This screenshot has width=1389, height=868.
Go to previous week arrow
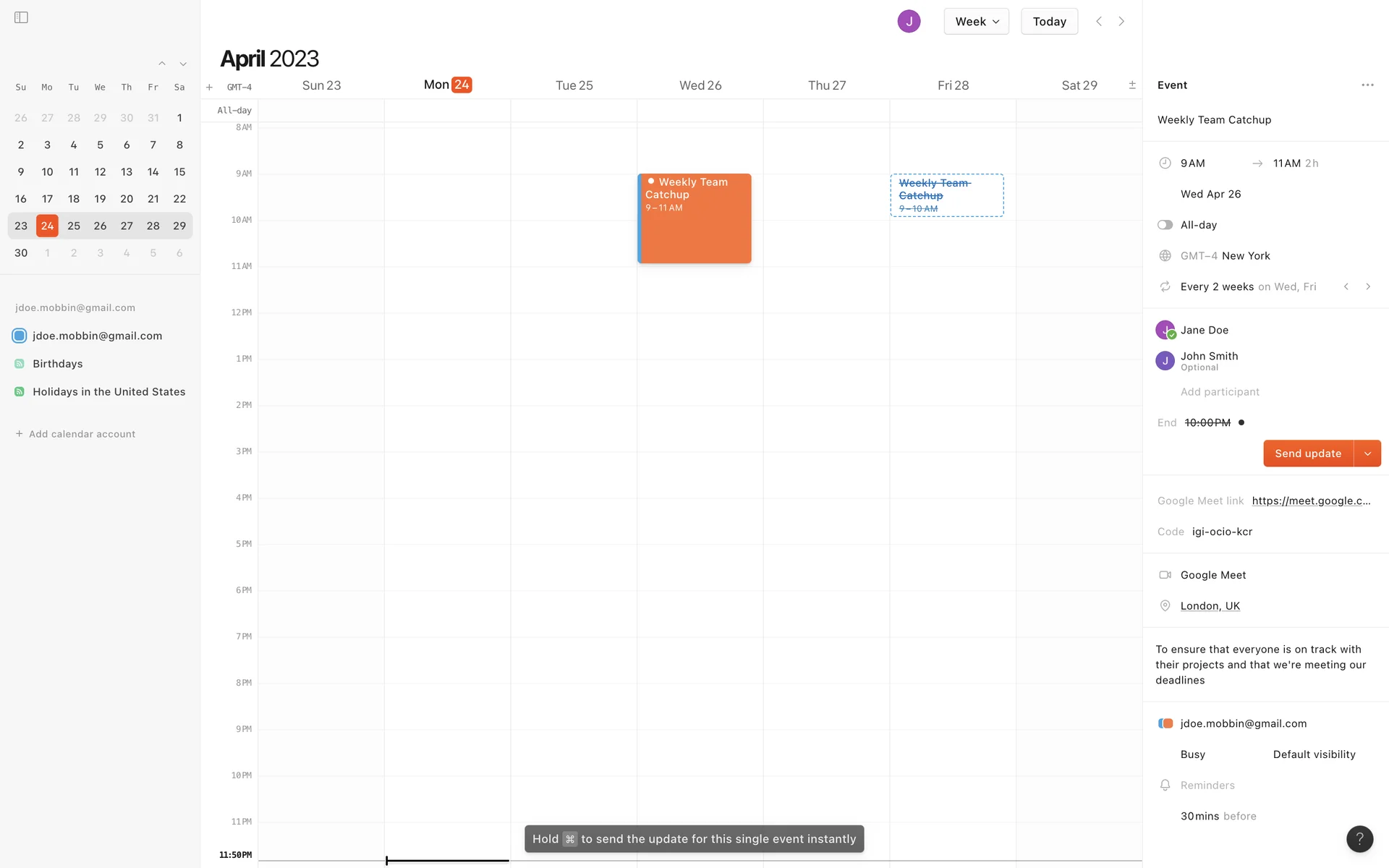tap(1099, 22)
